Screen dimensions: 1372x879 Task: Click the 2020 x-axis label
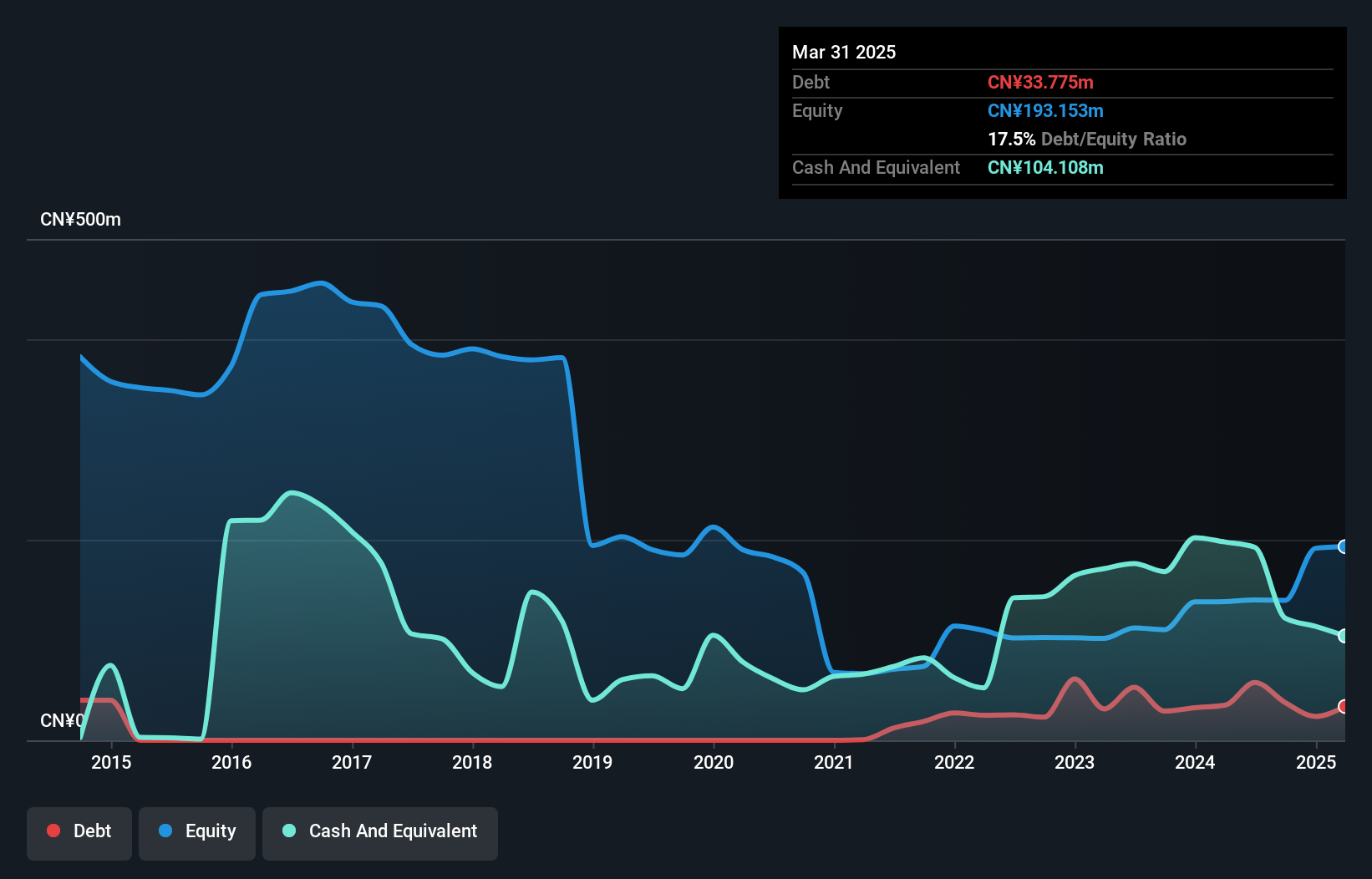(x=714, y=762)
